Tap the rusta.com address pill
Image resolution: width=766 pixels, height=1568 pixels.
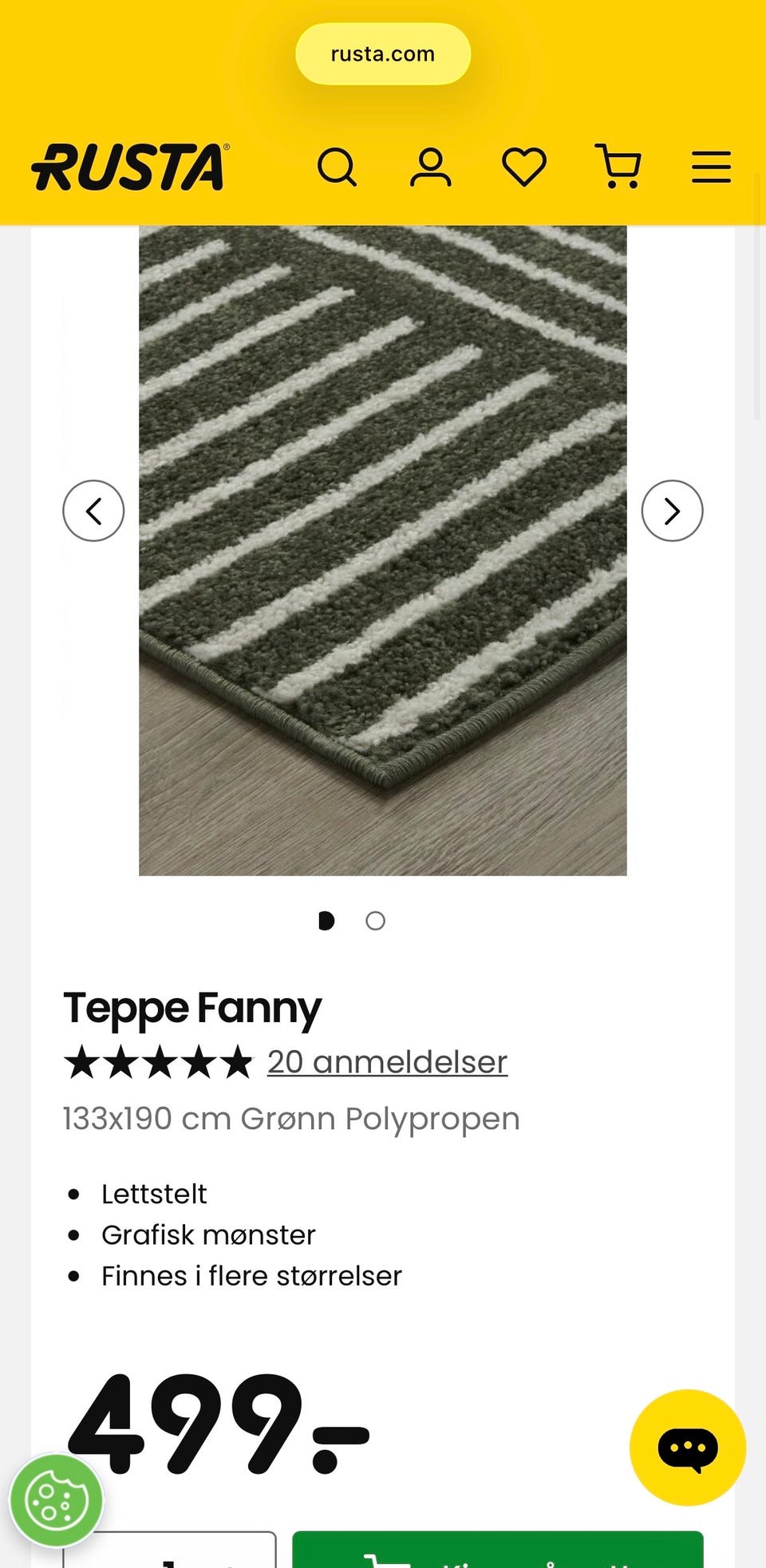[x=383, y=54]
